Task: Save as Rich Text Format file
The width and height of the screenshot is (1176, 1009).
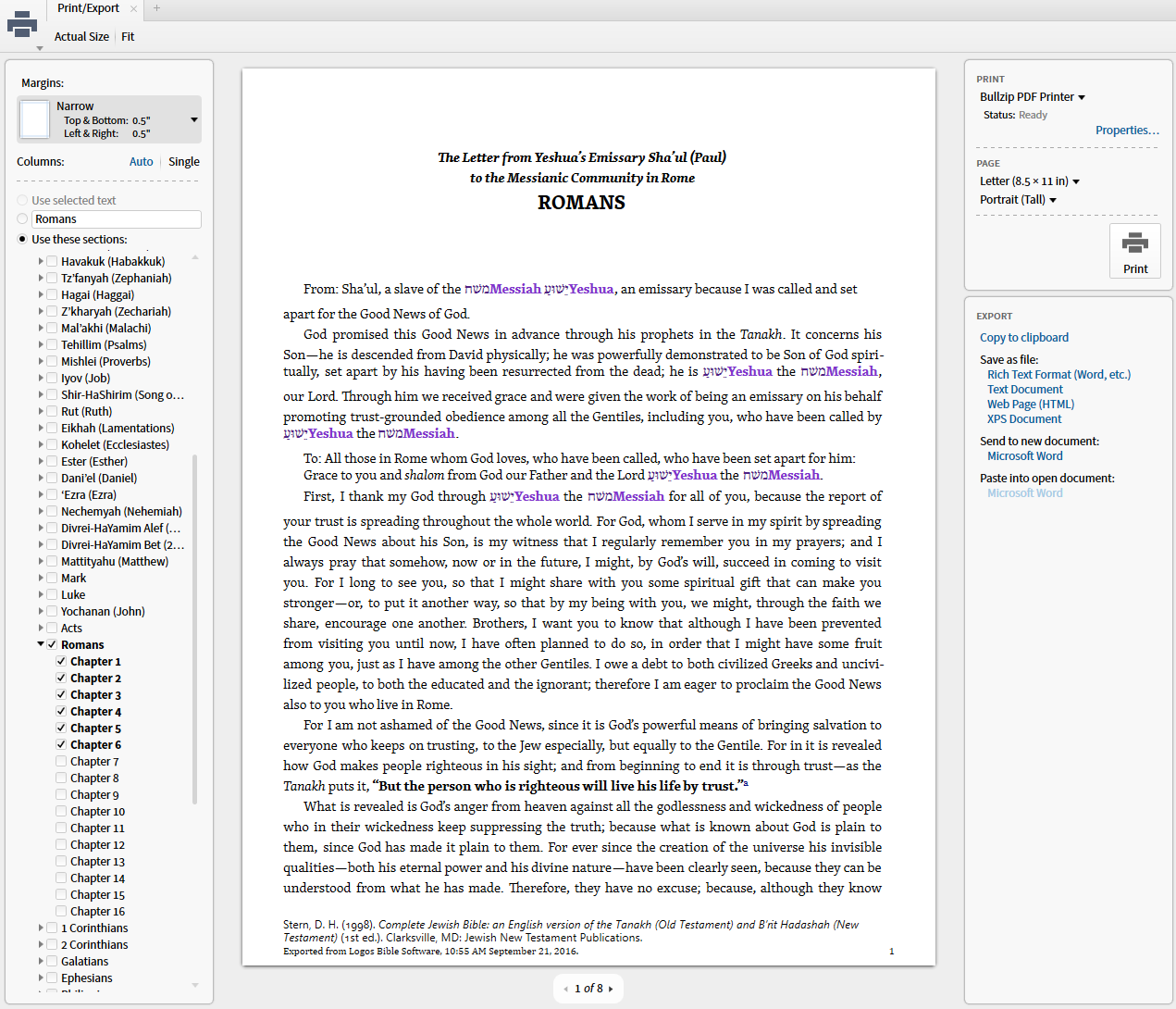Action: (1058, 375)
